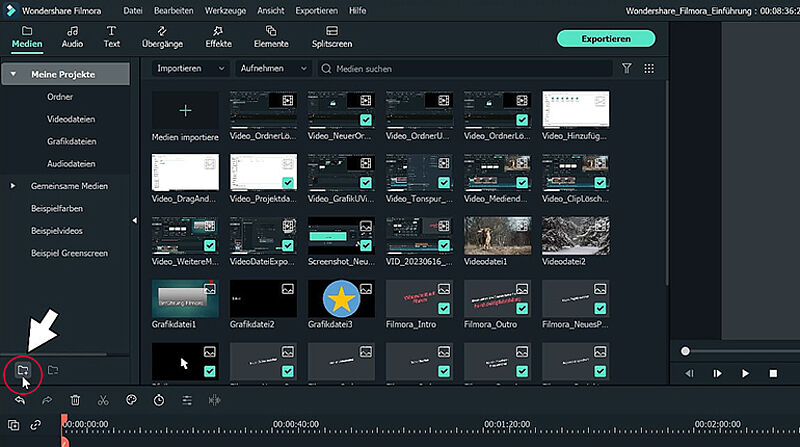Click the filter funnel icon
800x447 pixels.
pos(627,68)
